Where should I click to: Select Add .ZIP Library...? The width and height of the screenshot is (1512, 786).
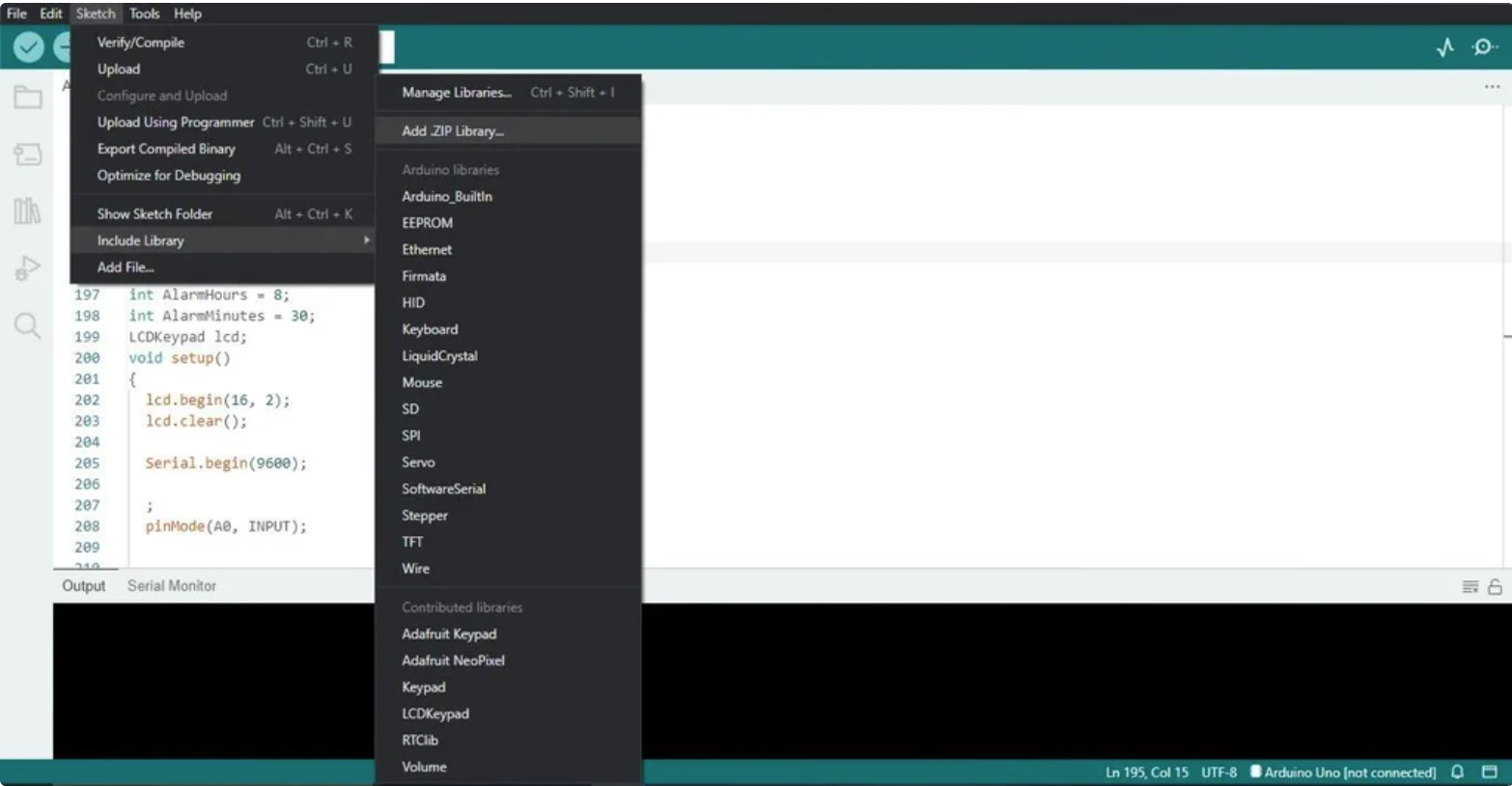508,131
